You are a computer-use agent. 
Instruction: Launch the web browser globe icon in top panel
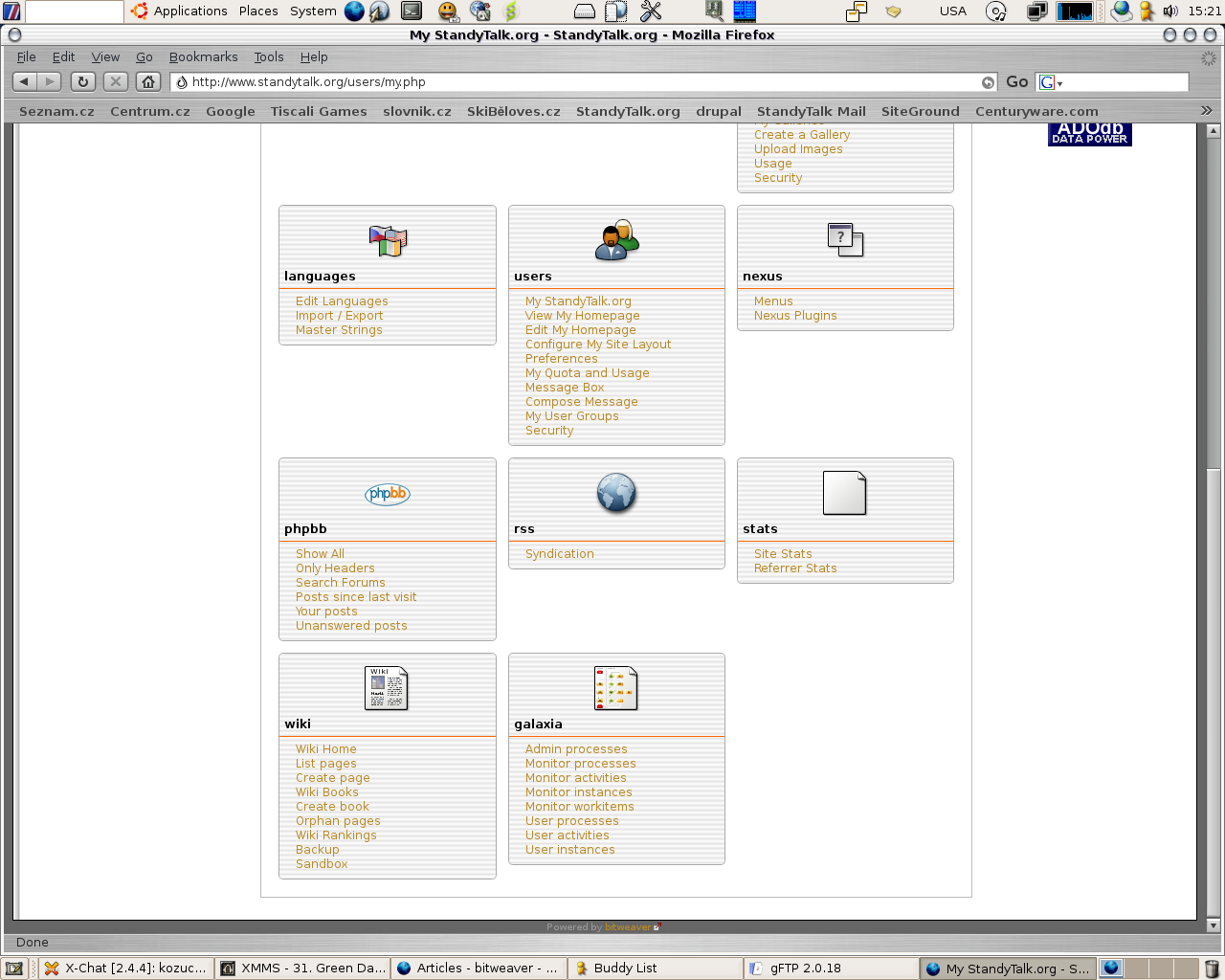coord(354,11)
